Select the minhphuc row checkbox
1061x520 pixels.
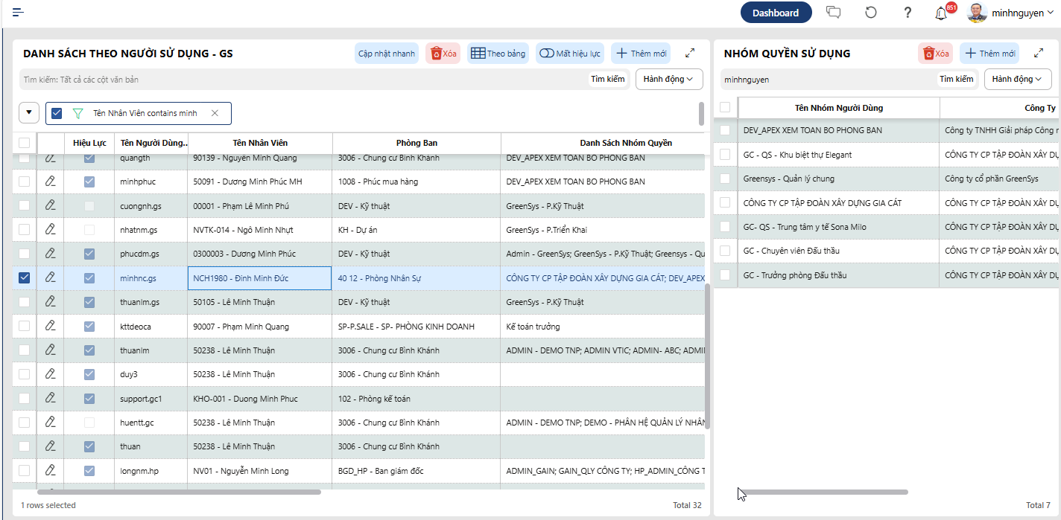pos(24,181)
